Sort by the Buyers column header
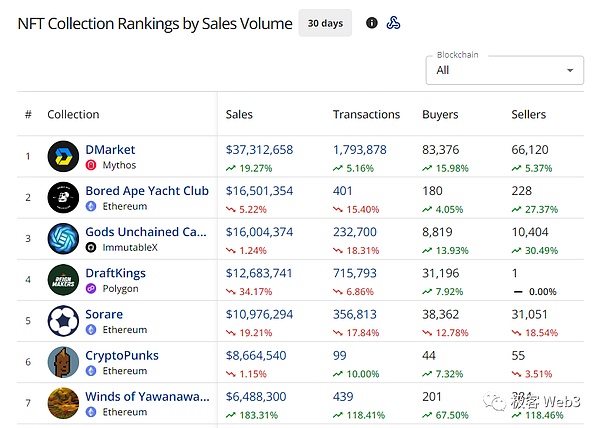600x428 pixels. [441, 115]
